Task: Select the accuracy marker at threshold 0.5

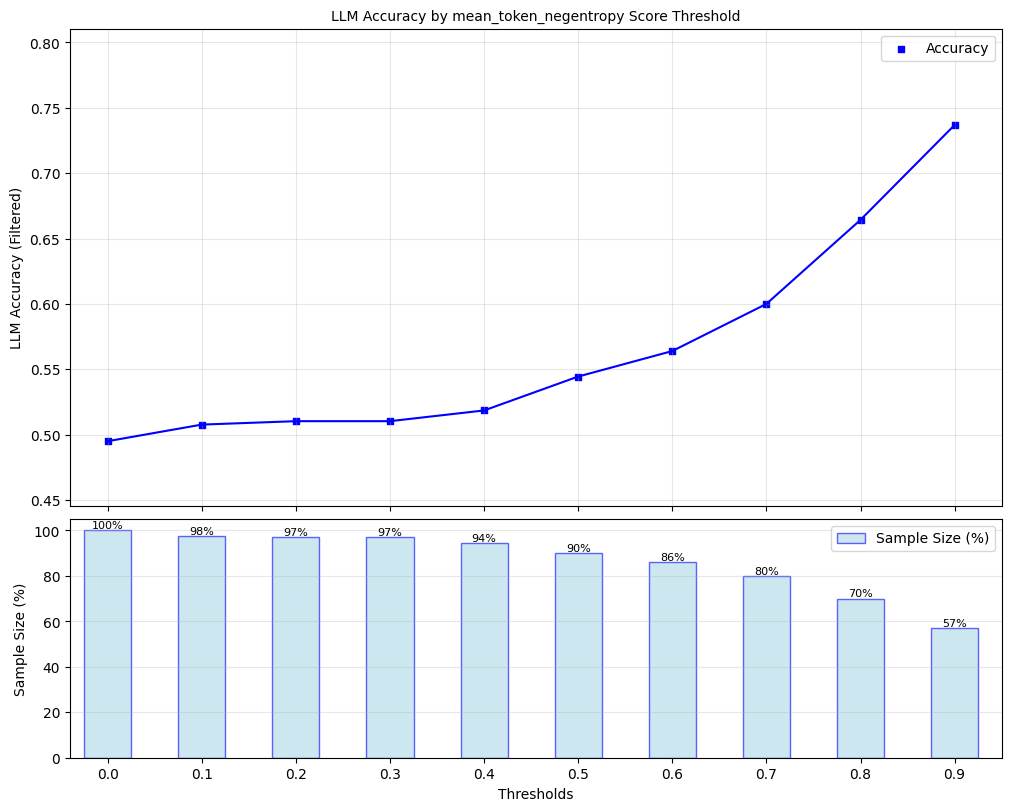Action: [x=578, y=377]
